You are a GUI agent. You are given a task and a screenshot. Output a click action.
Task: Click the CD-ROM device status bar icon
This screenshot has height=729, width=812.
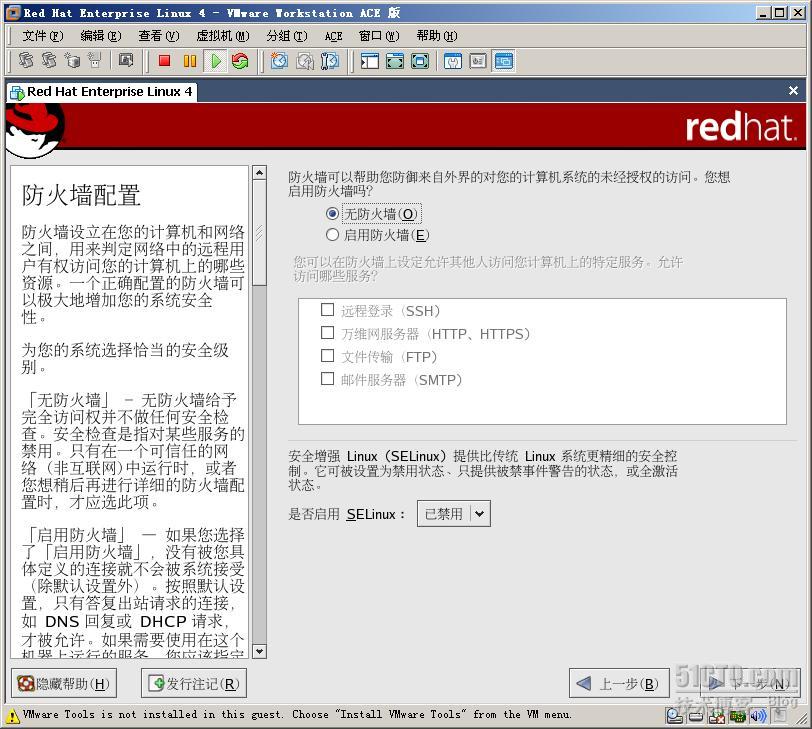coord(674,717)
